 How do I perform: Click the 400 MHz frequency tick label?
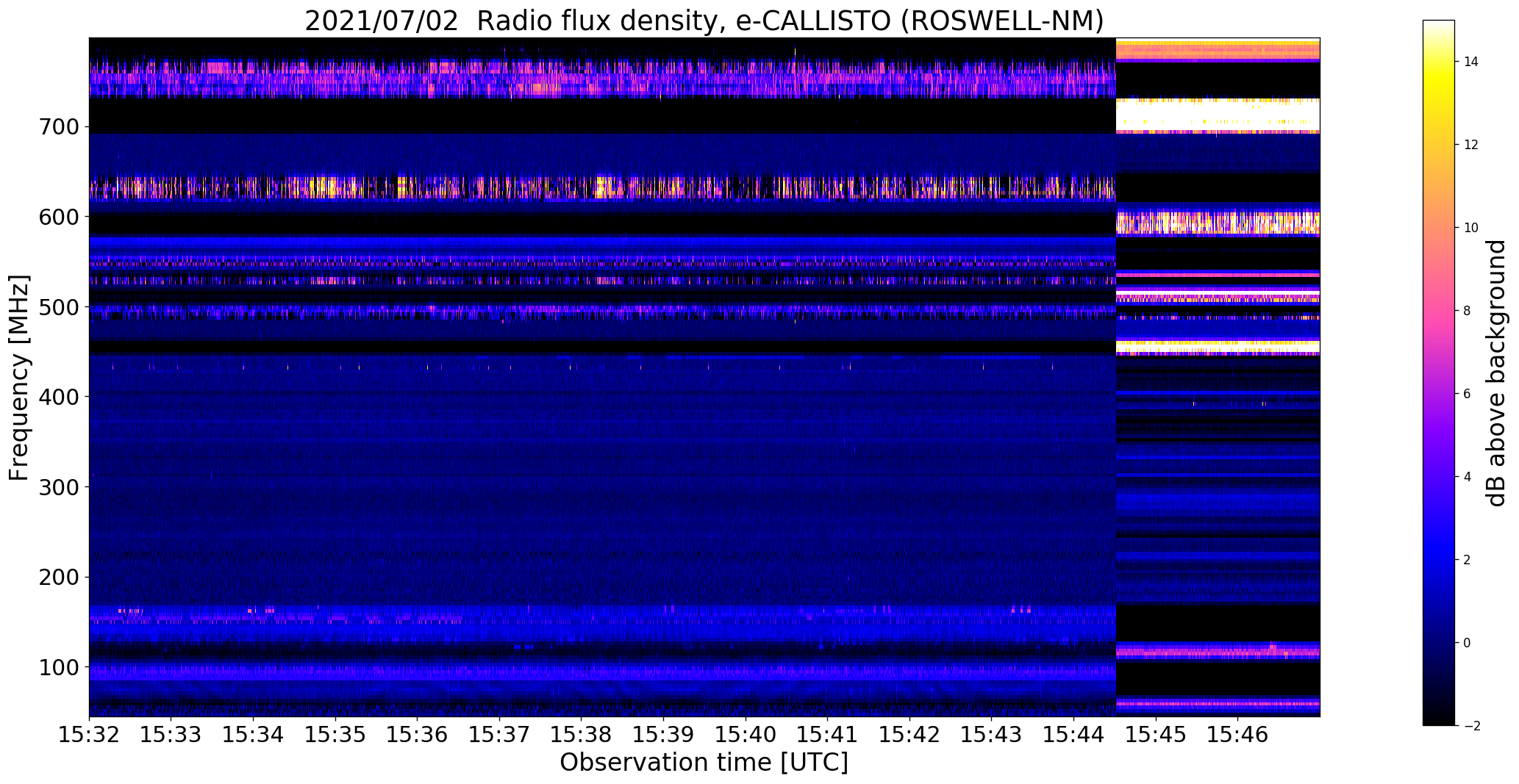(x=59, y=397)
